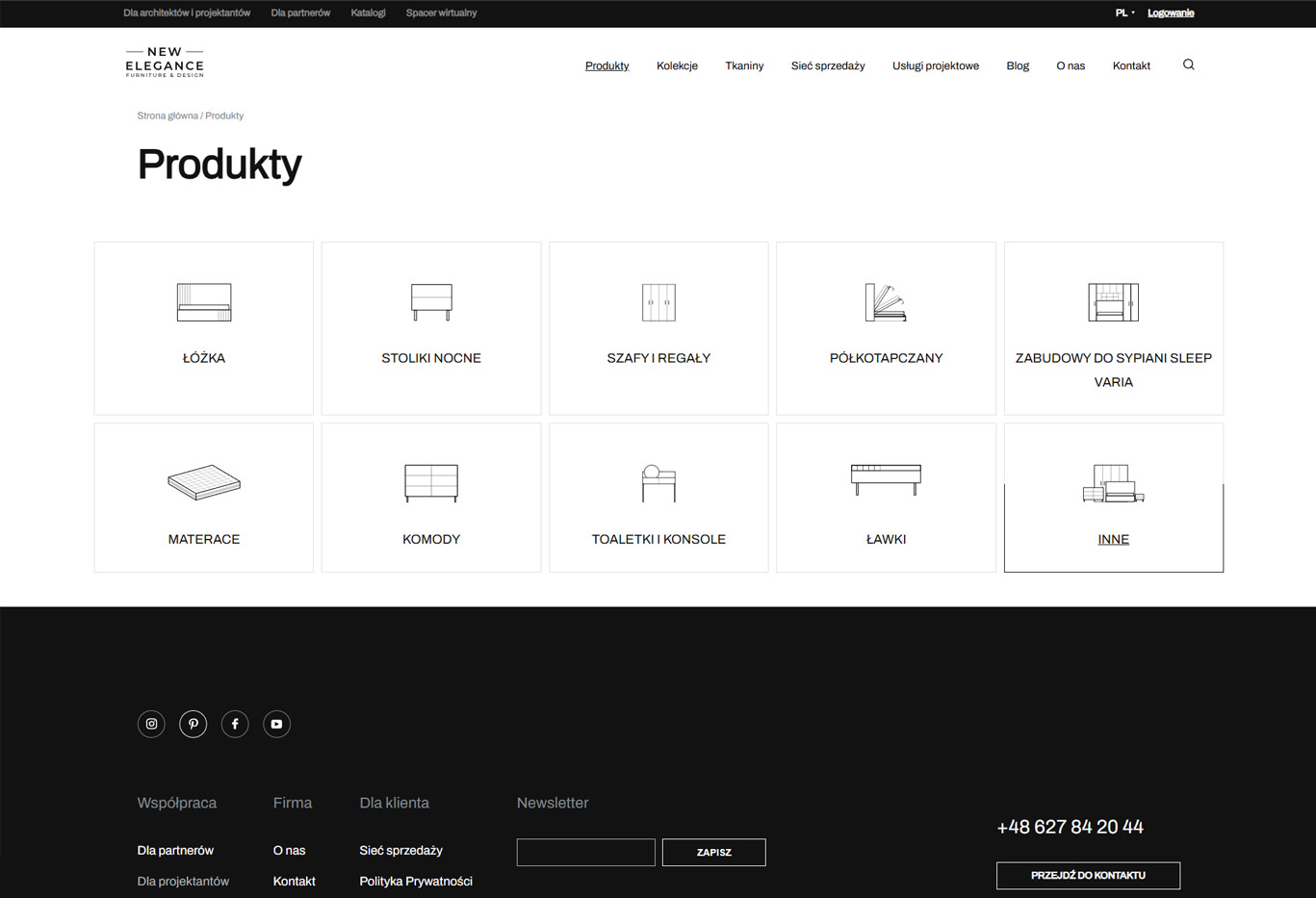The height and width of the screenshot is (898, 1316).
Task: Select the Łóżka bed category icon
Action: click(204, 302)
